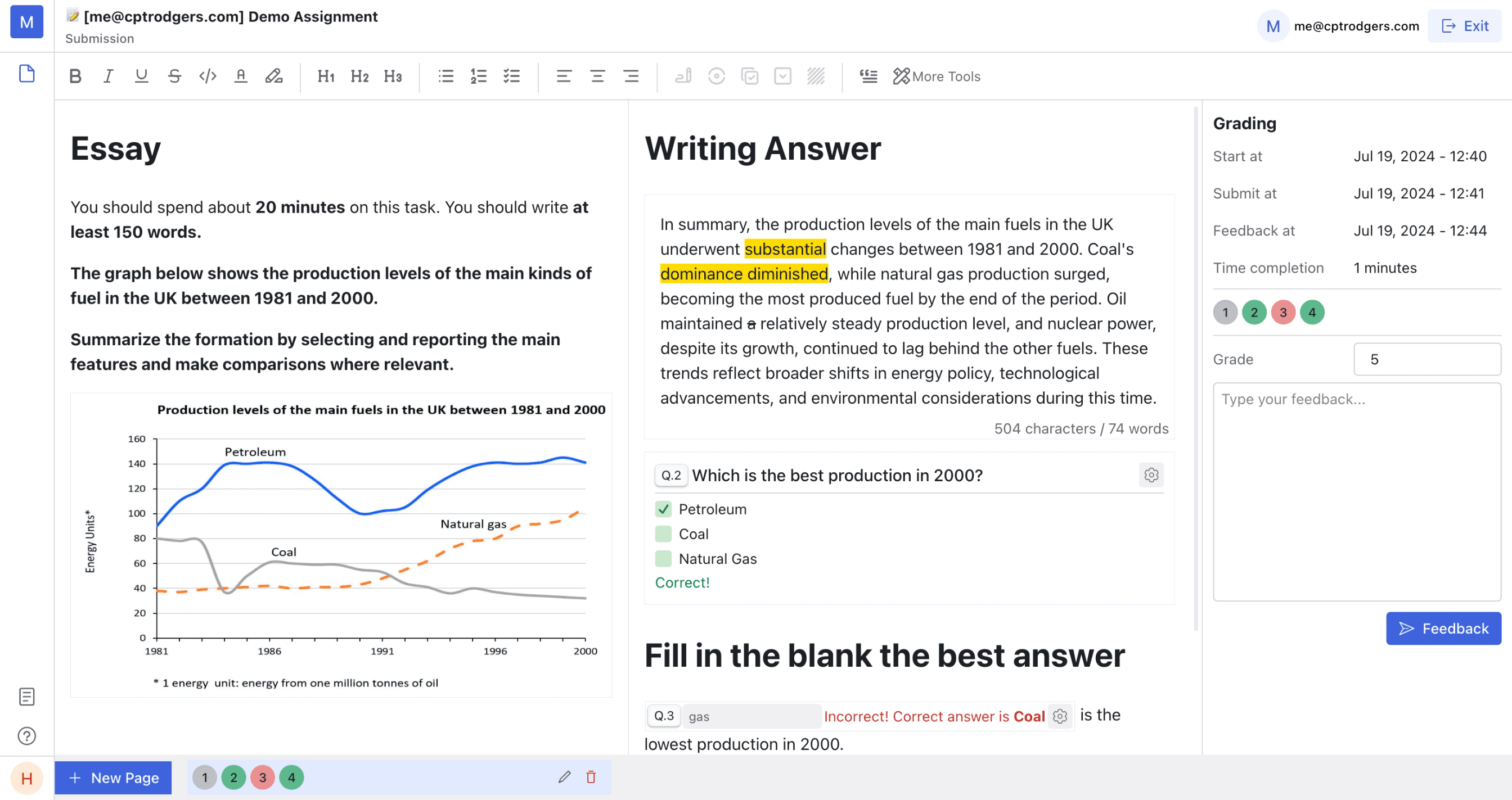Expand page 2 navigation item
1512x800 pixels.
click(x=233, y=777)
